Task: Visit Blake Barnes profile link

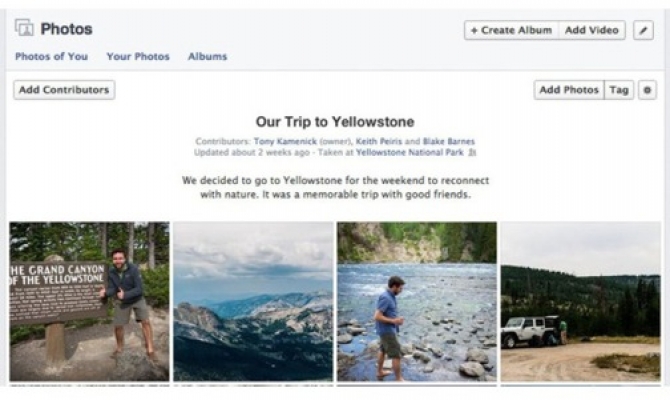Action: click(x=448, y=142)
